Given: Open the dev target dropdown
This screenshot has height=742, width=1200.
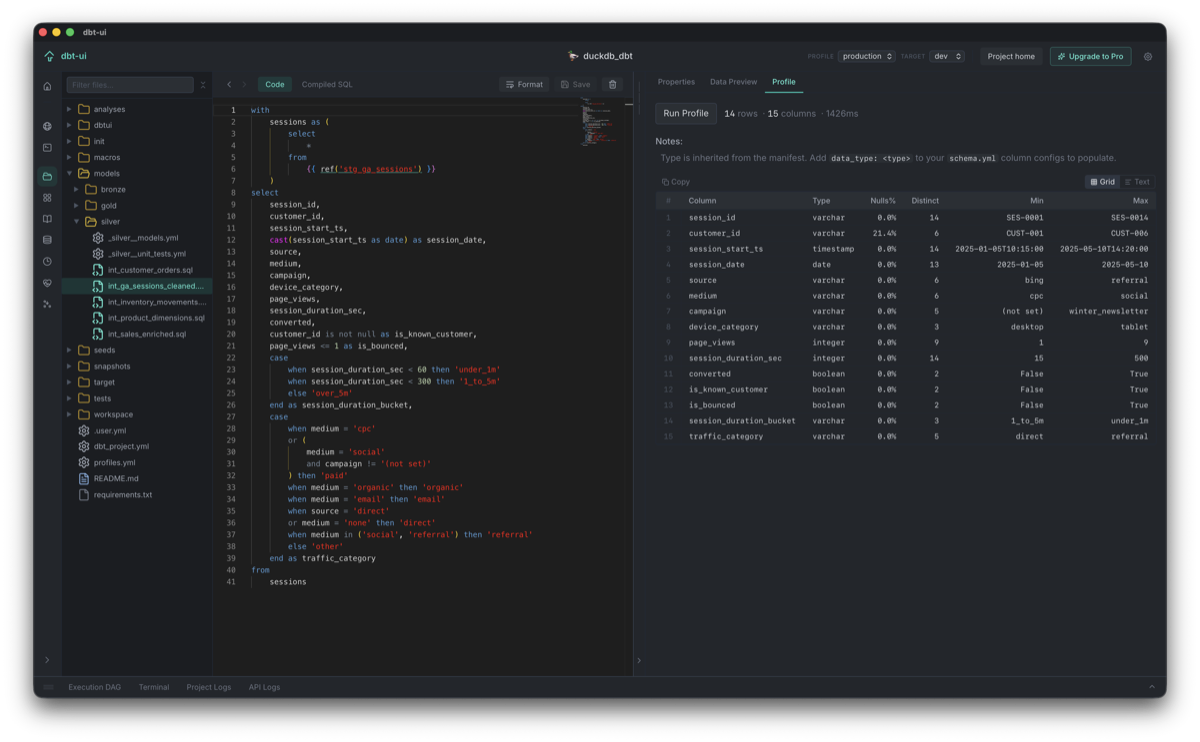Looking at the screenshot, I should 947,57.
